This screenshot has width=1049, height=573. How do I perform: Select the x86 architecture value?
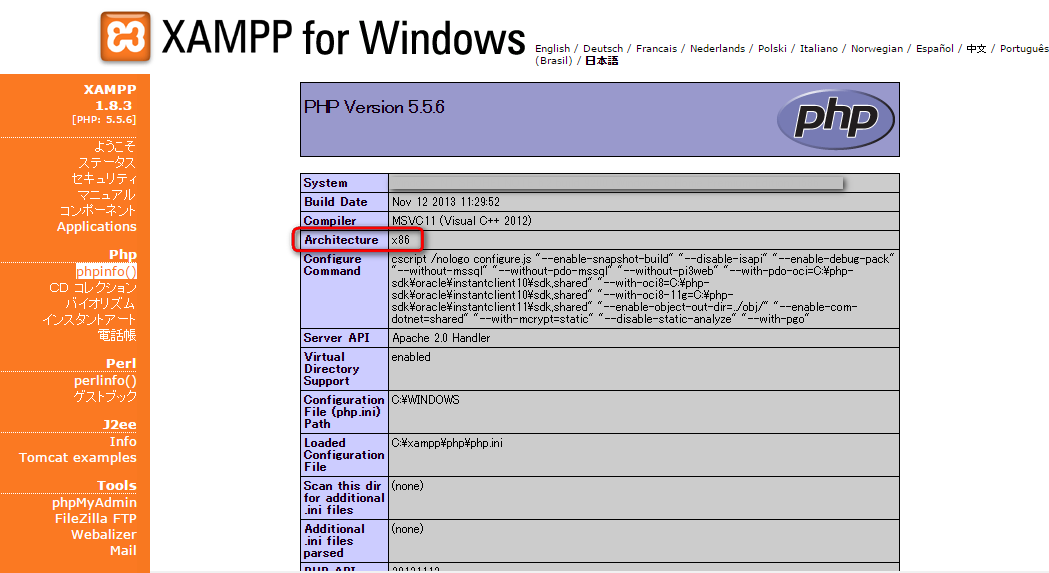coord(401,240)
